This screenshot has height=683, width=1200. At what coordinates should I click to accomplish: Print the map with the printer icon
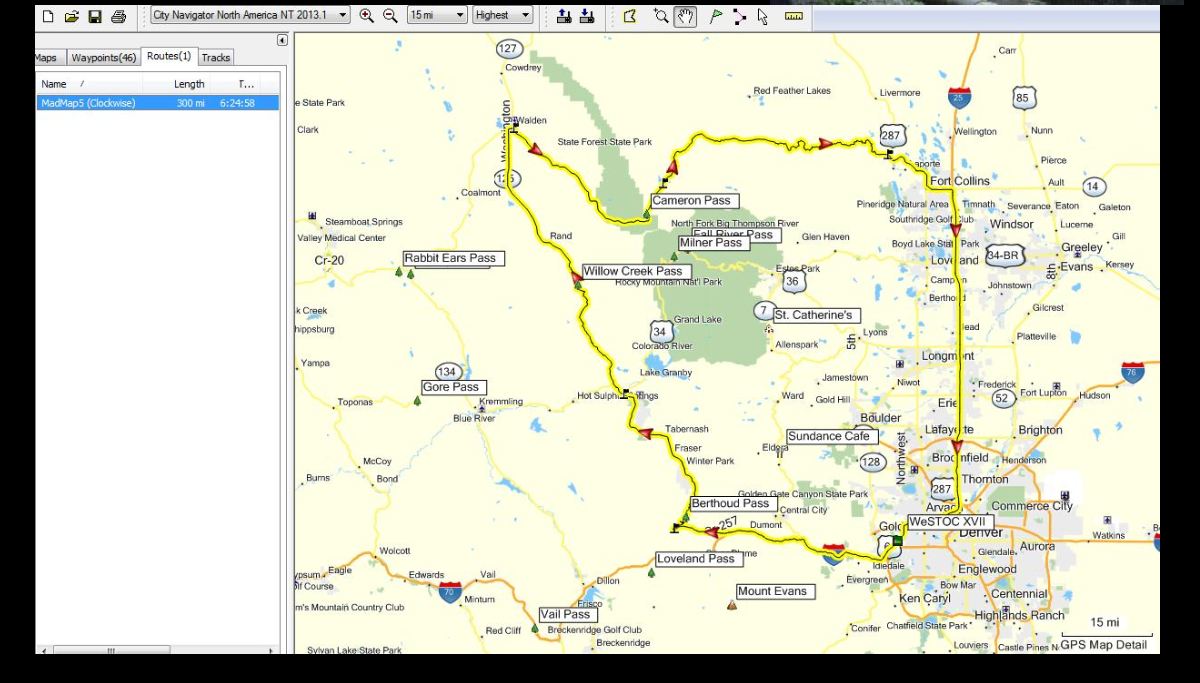point(119,16)
